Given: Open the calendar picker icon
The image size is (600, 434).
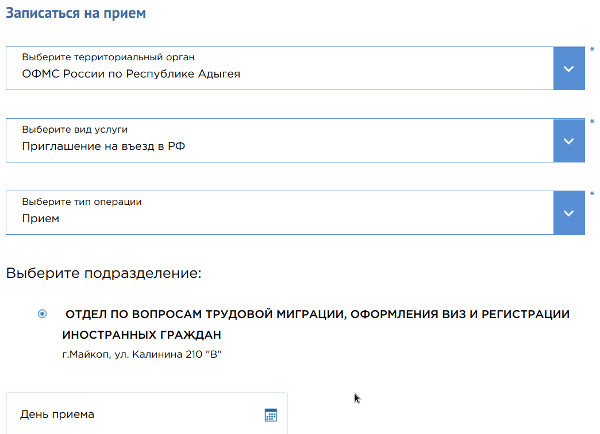Looking at the screenshot, I should point(271,415).
